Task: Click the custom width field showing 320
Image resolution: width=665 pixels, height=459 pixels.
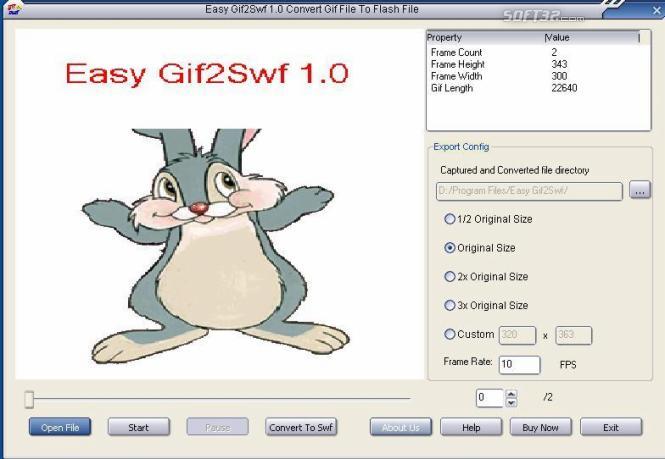Action: coord(517,335)
